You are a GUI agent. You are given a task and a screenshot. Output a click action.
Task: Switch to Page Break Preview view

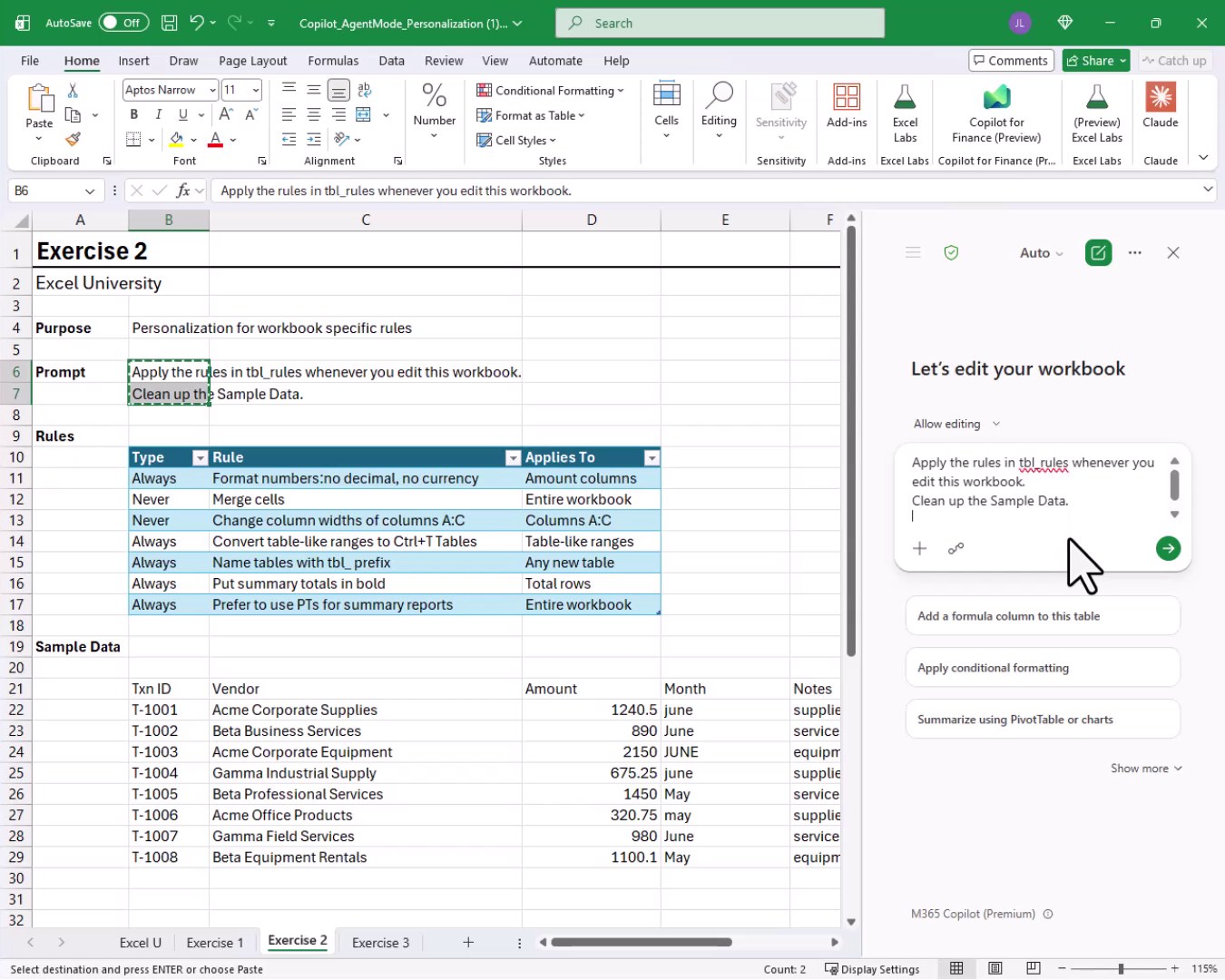[1033, 968]
